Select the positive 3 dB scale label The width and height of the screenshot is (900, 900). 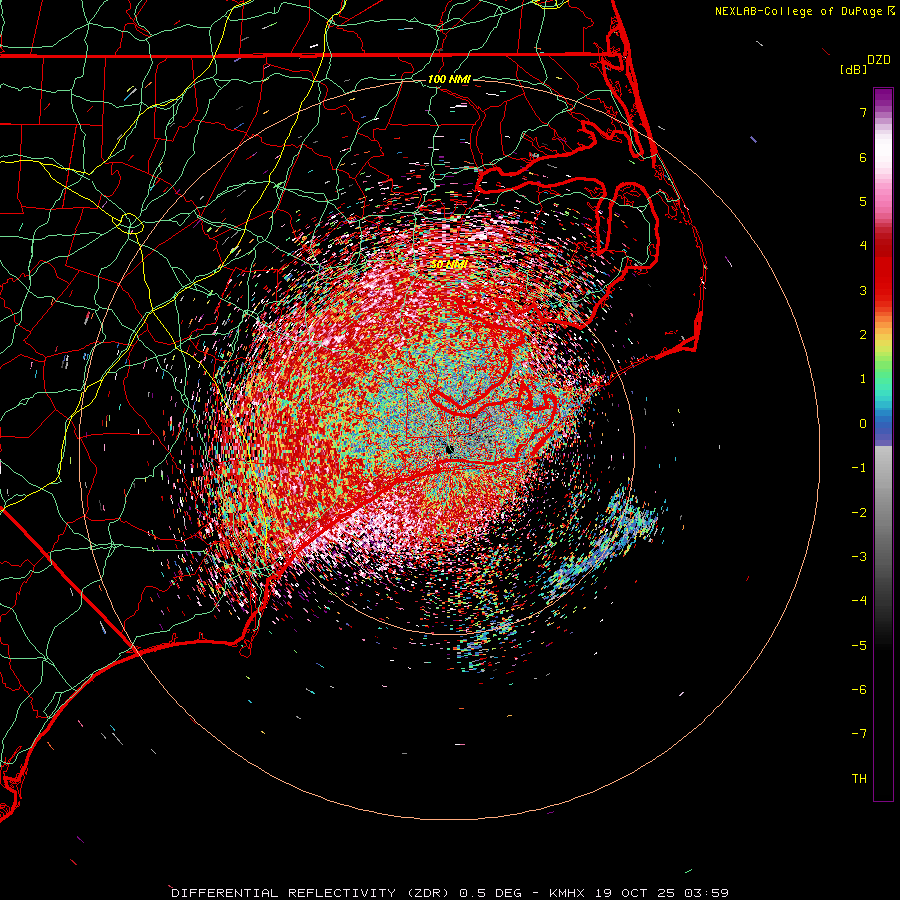(x=863, y=290)
